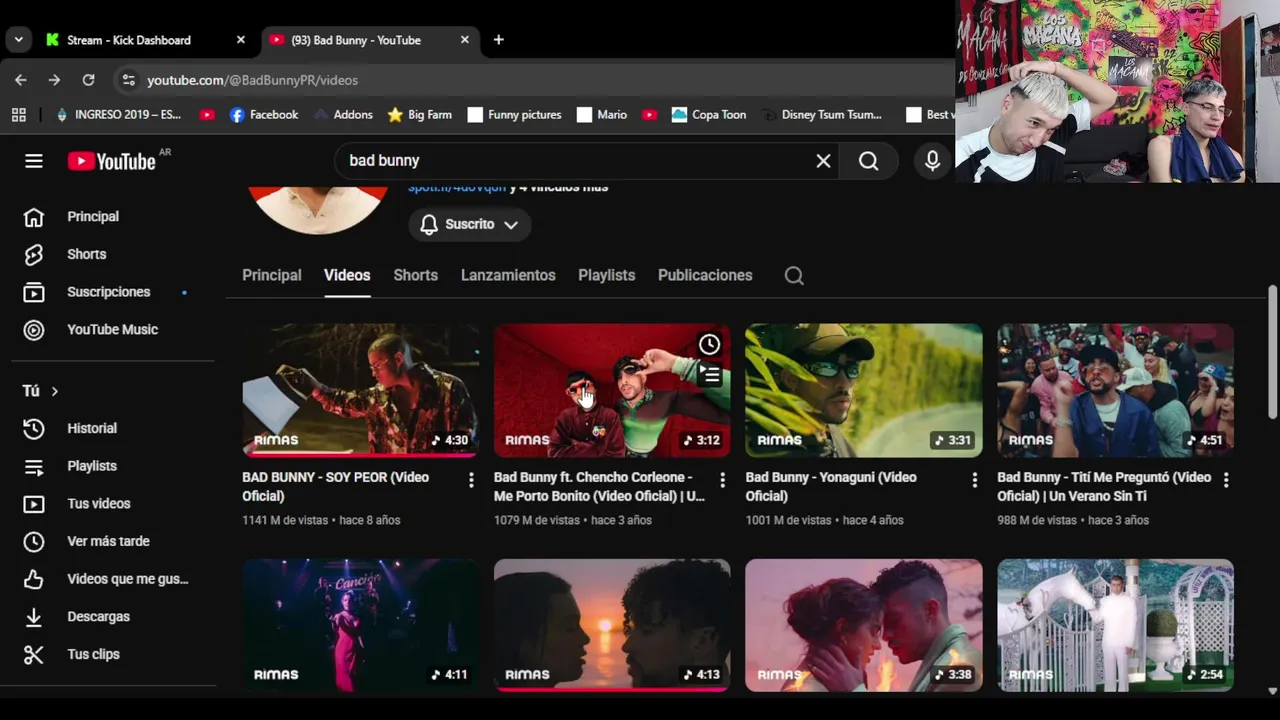The image size is (1280, 720).
Task: Go forward in browser
Action: click(55, 80)
